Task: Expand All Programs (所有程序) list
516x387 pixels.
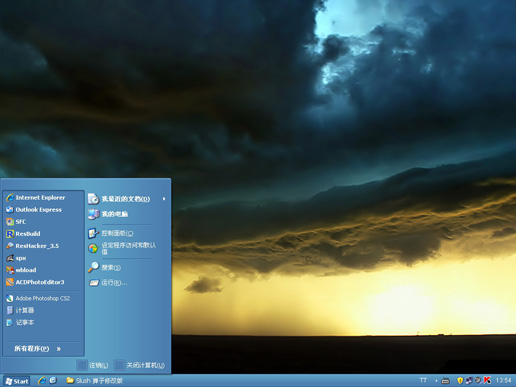Action: (x=37, y=349)
